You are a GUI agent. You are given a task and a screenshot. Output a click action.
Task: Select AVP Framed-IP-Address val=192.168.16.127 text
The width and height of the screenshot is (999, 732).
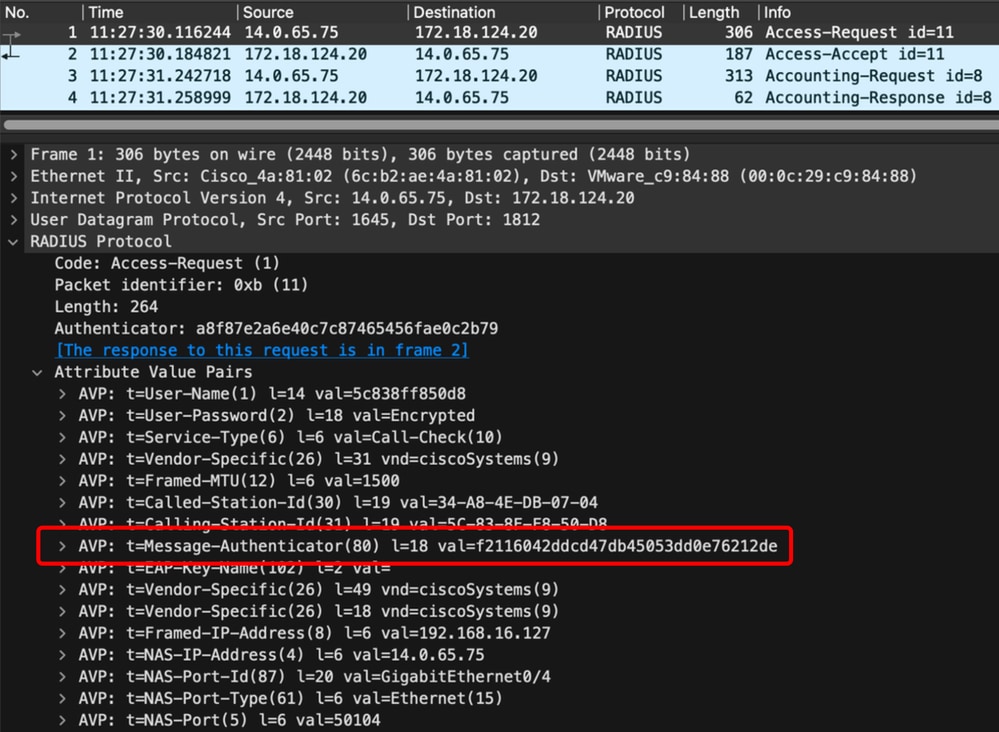coord(314,633)
